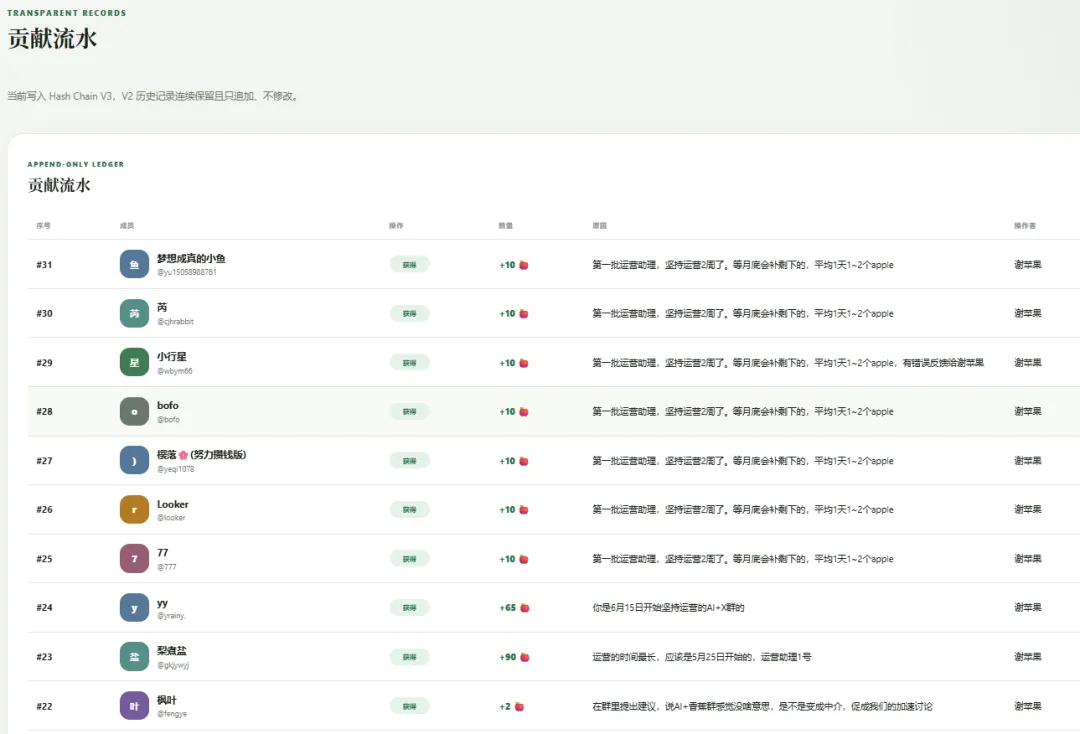Viewport: 1080px width, 734px height.
Task: Click the 成员 column header
Action: point(127,226)
